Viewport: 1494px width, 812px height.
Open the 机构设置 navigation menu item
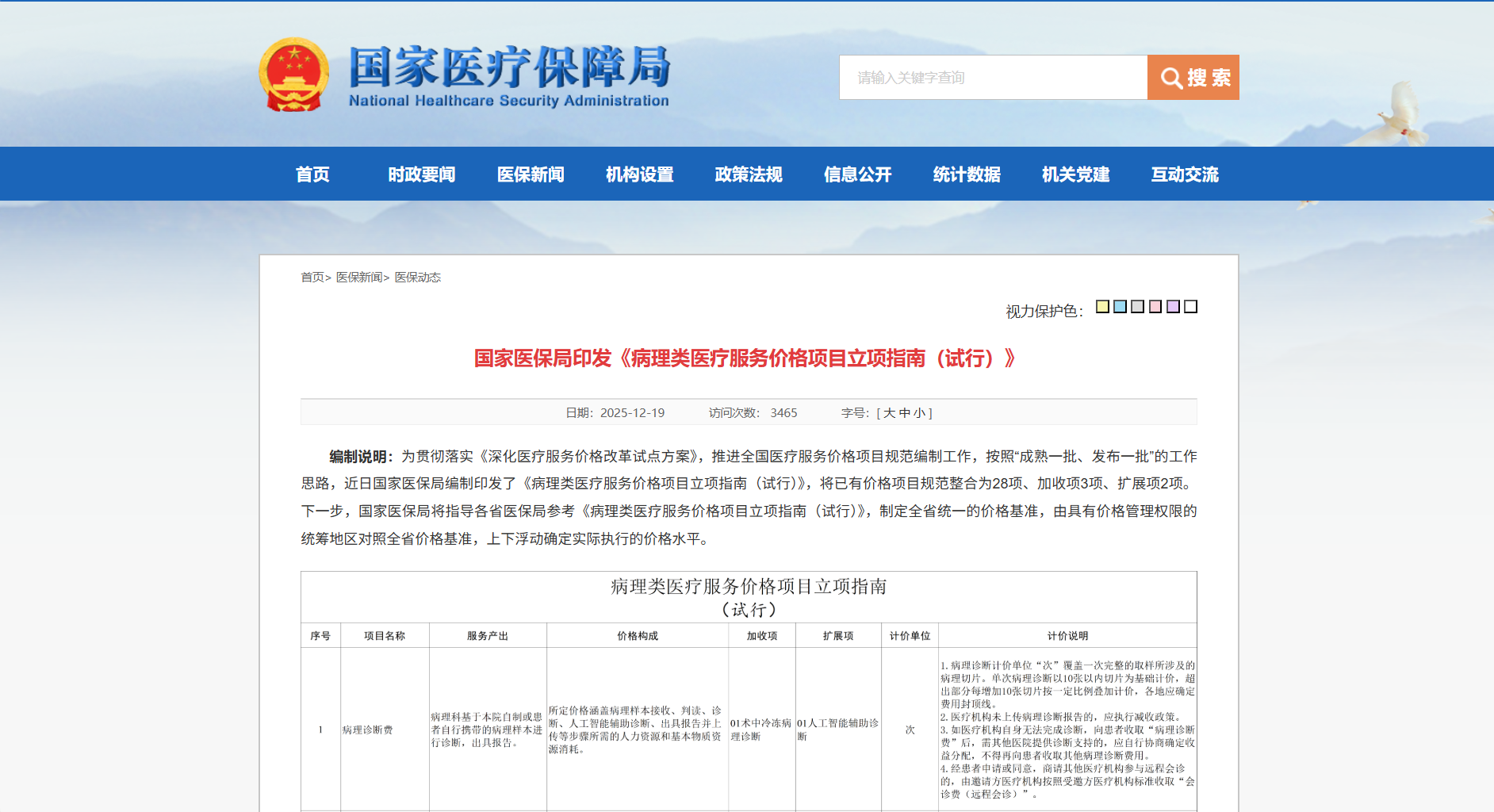(x=639, y=174)
